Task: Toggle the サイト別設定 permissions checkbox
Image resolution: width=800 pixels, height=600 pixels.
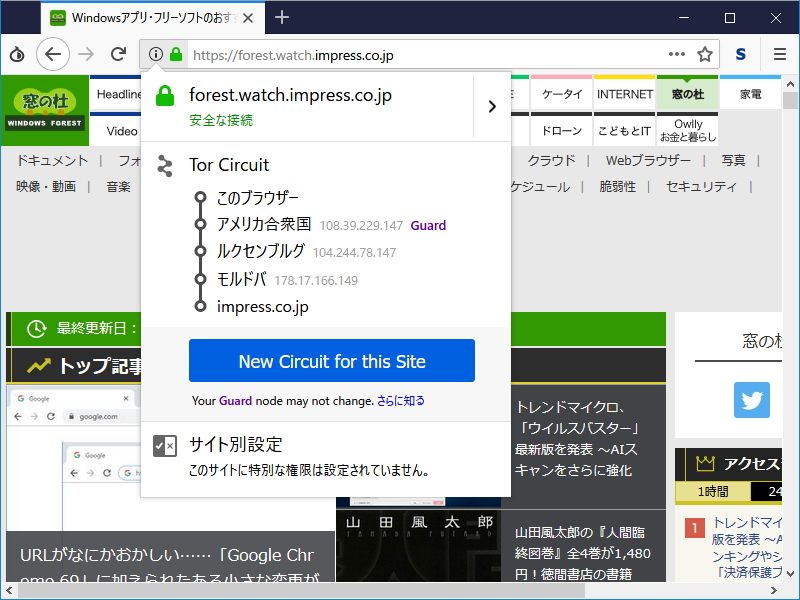Action: pyautogui.click(x=164, y=447)
